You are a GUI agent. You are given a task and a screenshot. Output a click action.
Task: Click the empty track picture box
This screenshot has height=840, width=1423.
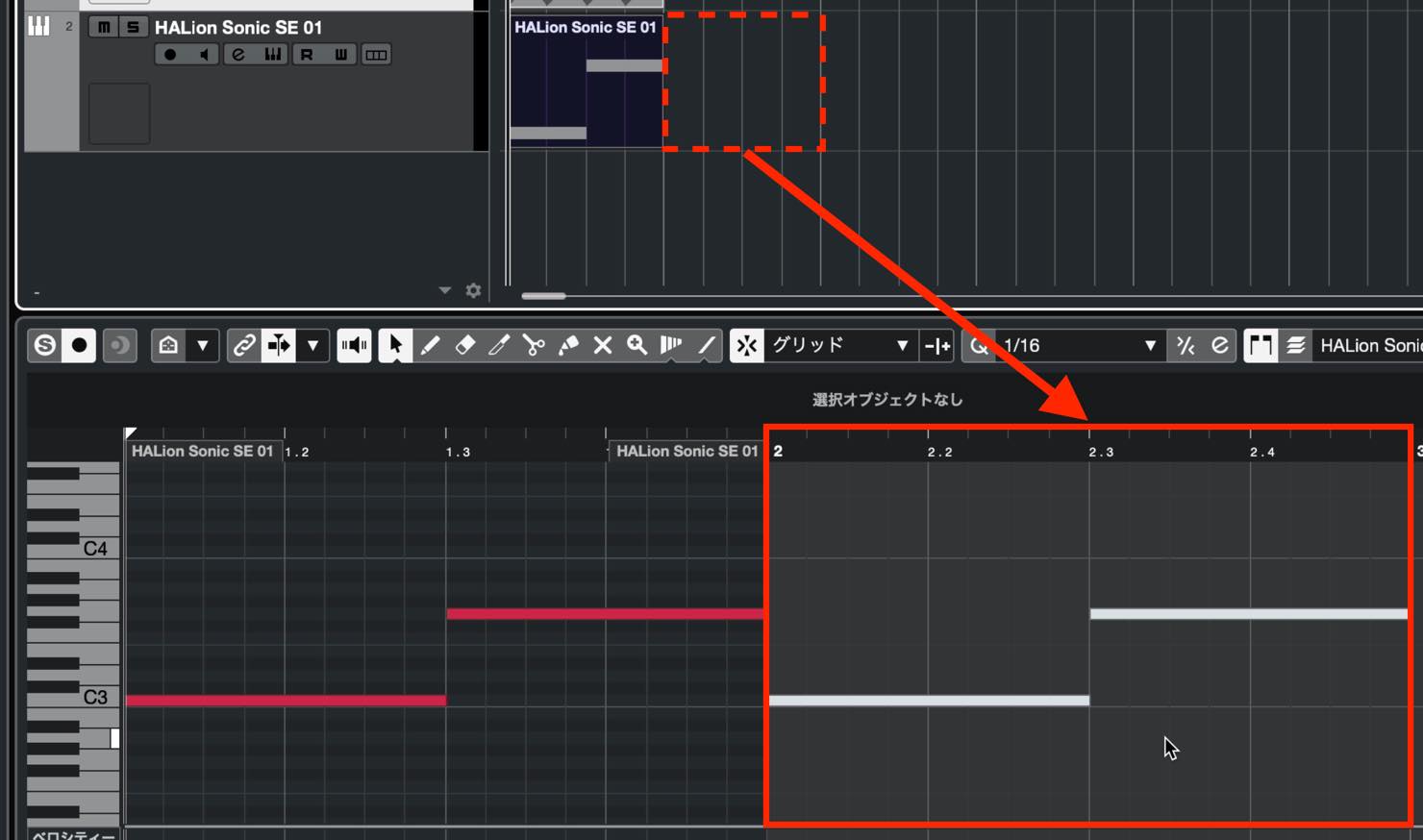[x=119, y=113]
